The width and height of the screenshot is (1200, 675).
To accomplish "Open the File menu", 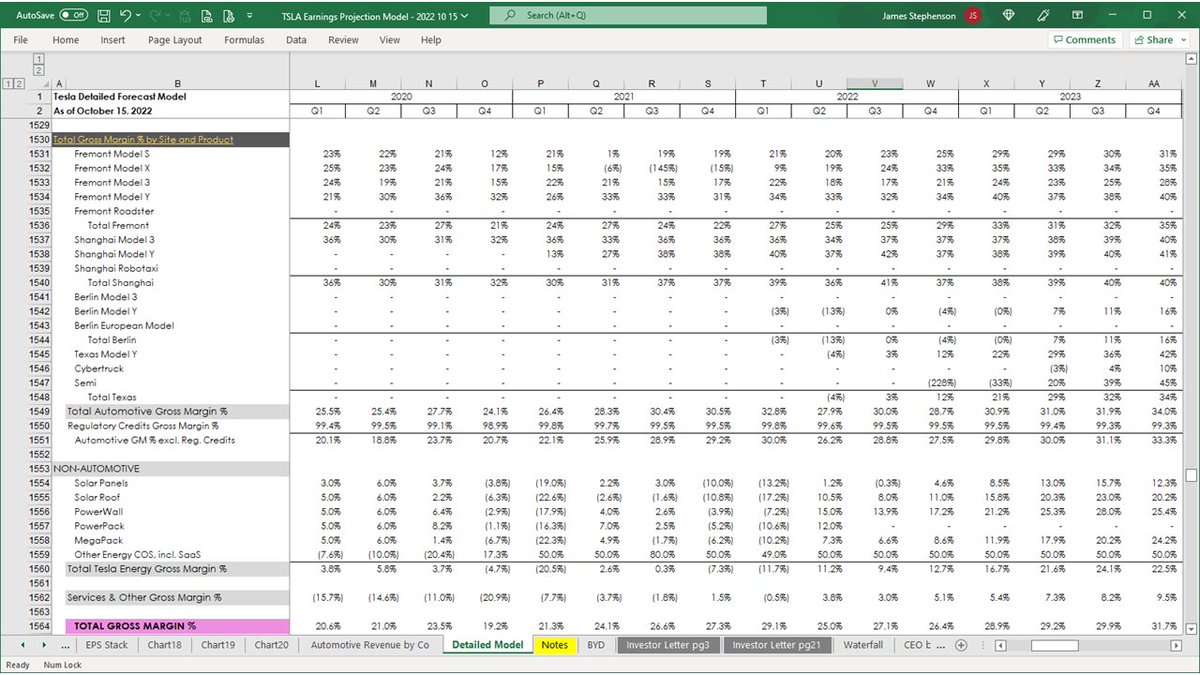I will click(x=21, y=40).
